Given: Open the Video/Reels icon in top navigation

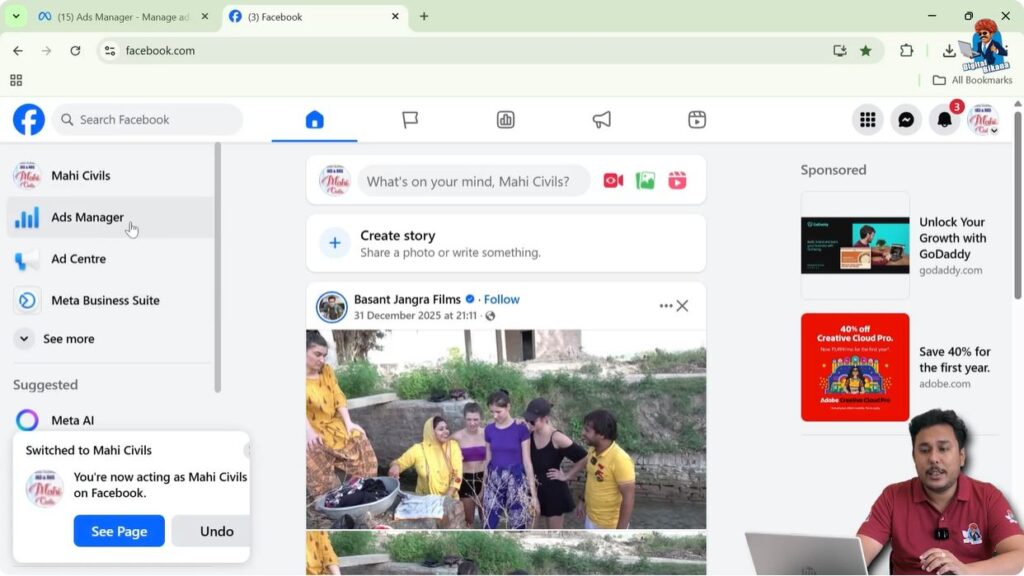Looking at the screenshot, I should pyautogui.click(x=695, y=119).
